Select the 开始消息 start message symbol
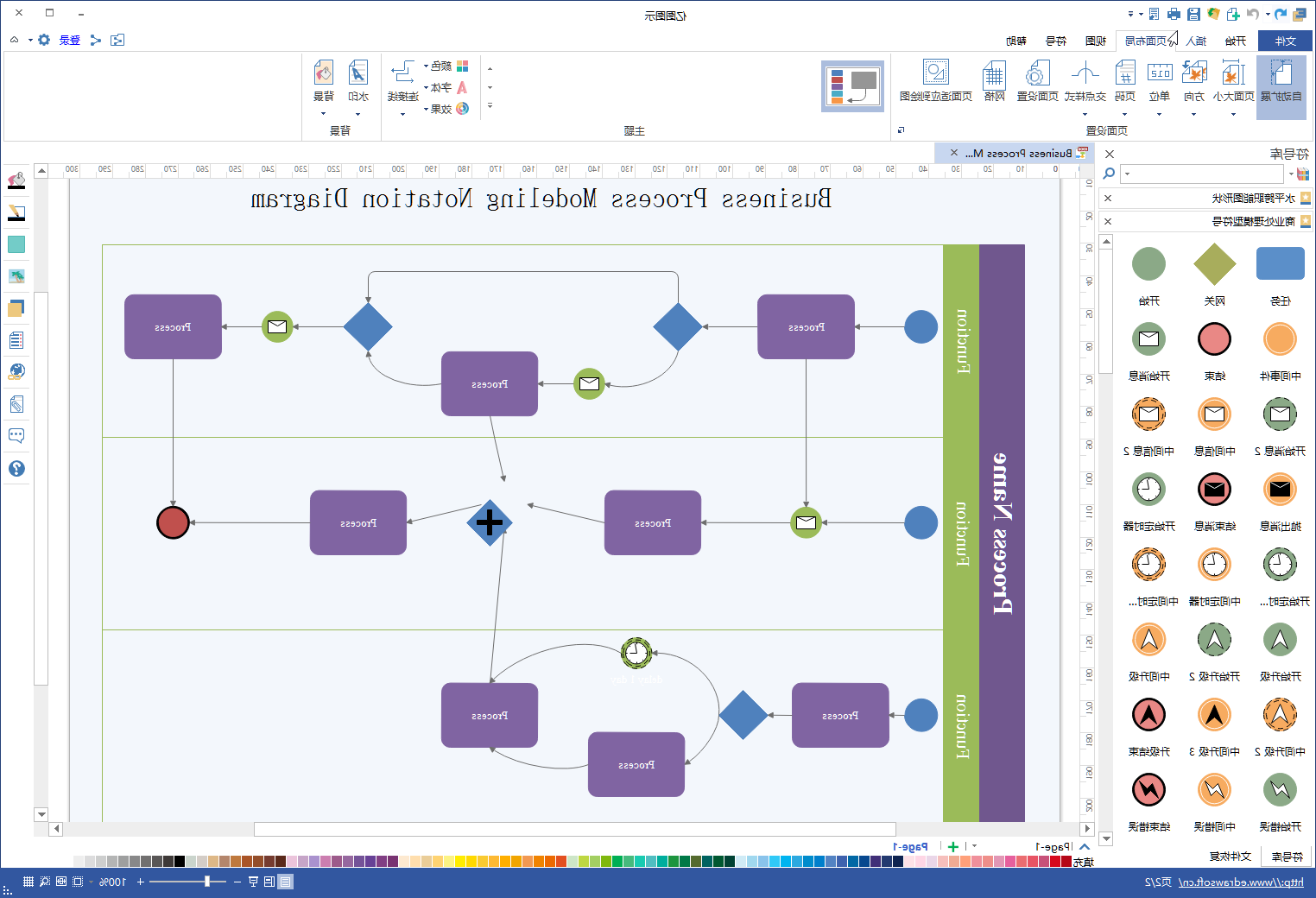Viewport: 1316px width, 898px height. point(1148,339)
